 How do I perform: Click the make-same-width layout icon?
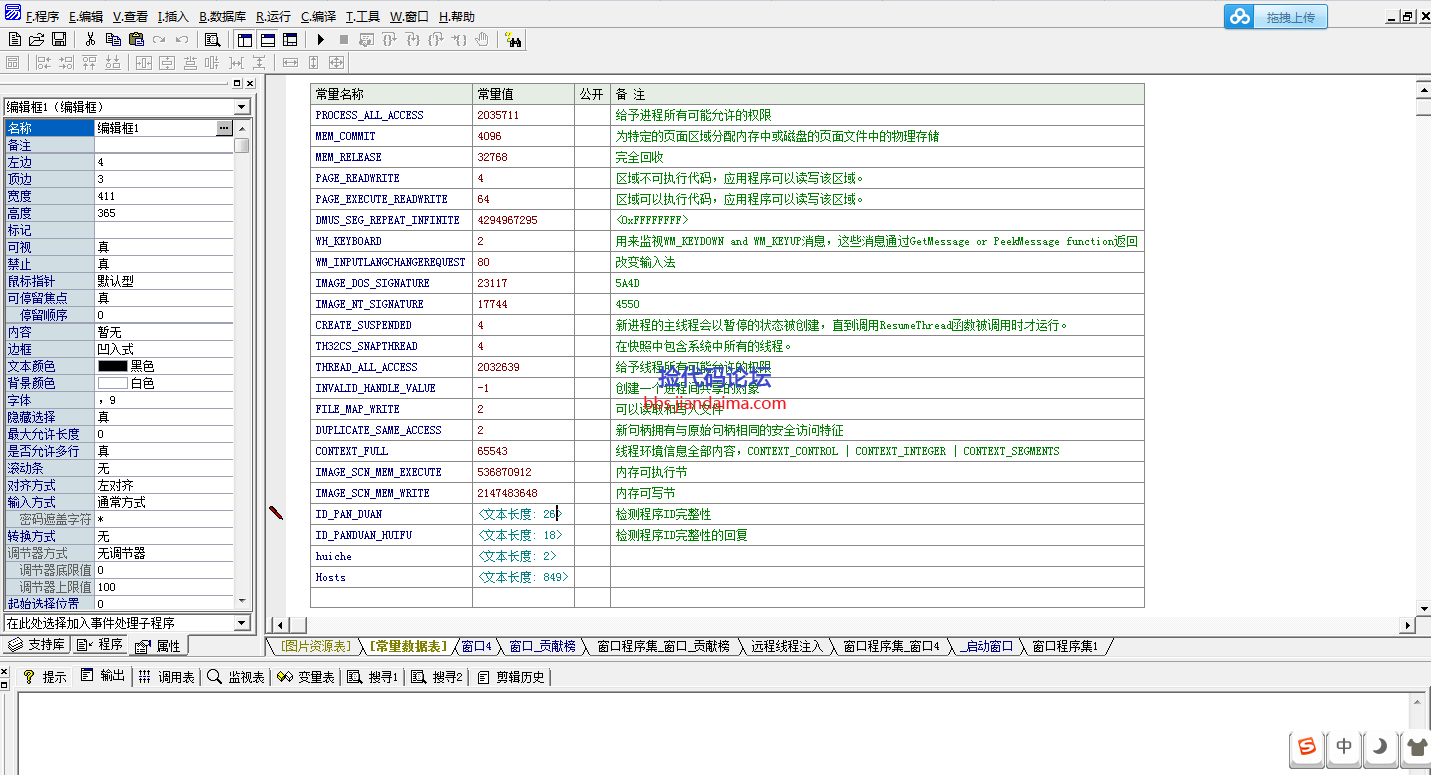coord(290,63)
